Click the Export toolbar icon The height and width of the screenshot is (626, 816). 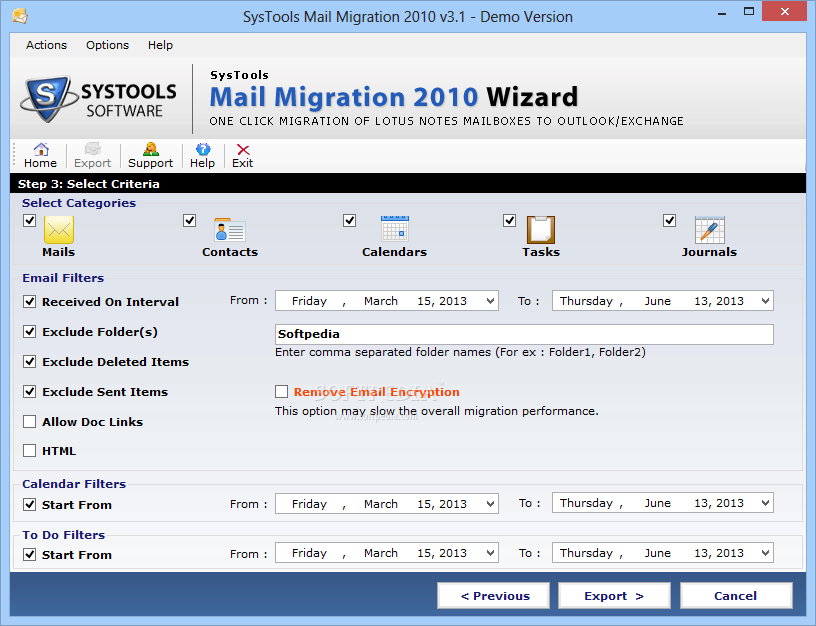[x=92, y=155]
